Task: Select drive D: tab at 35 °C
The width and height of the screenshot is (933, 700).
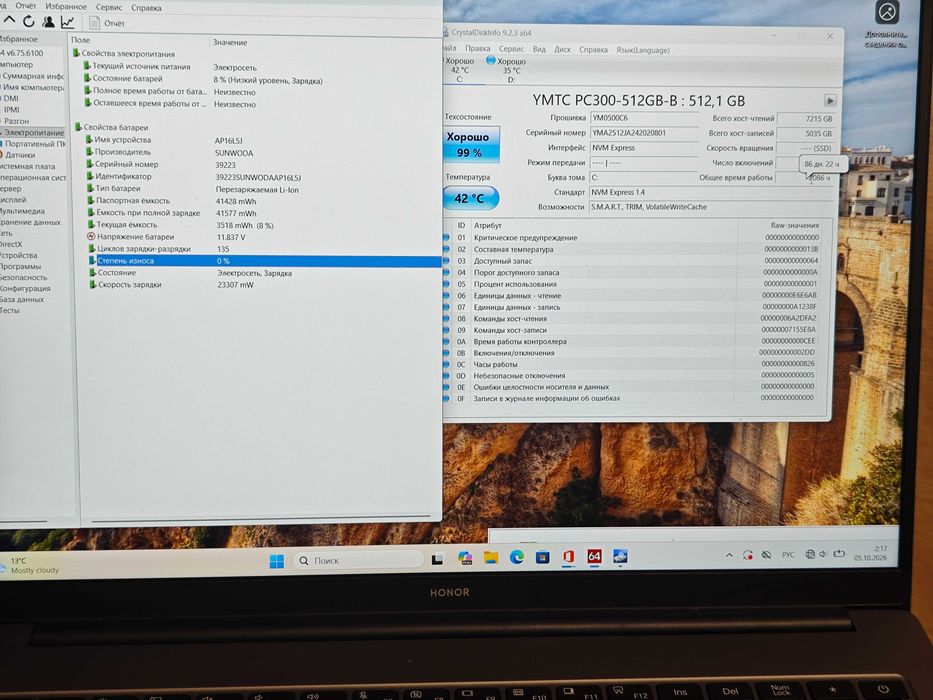Action: click(x=508, y=70)
